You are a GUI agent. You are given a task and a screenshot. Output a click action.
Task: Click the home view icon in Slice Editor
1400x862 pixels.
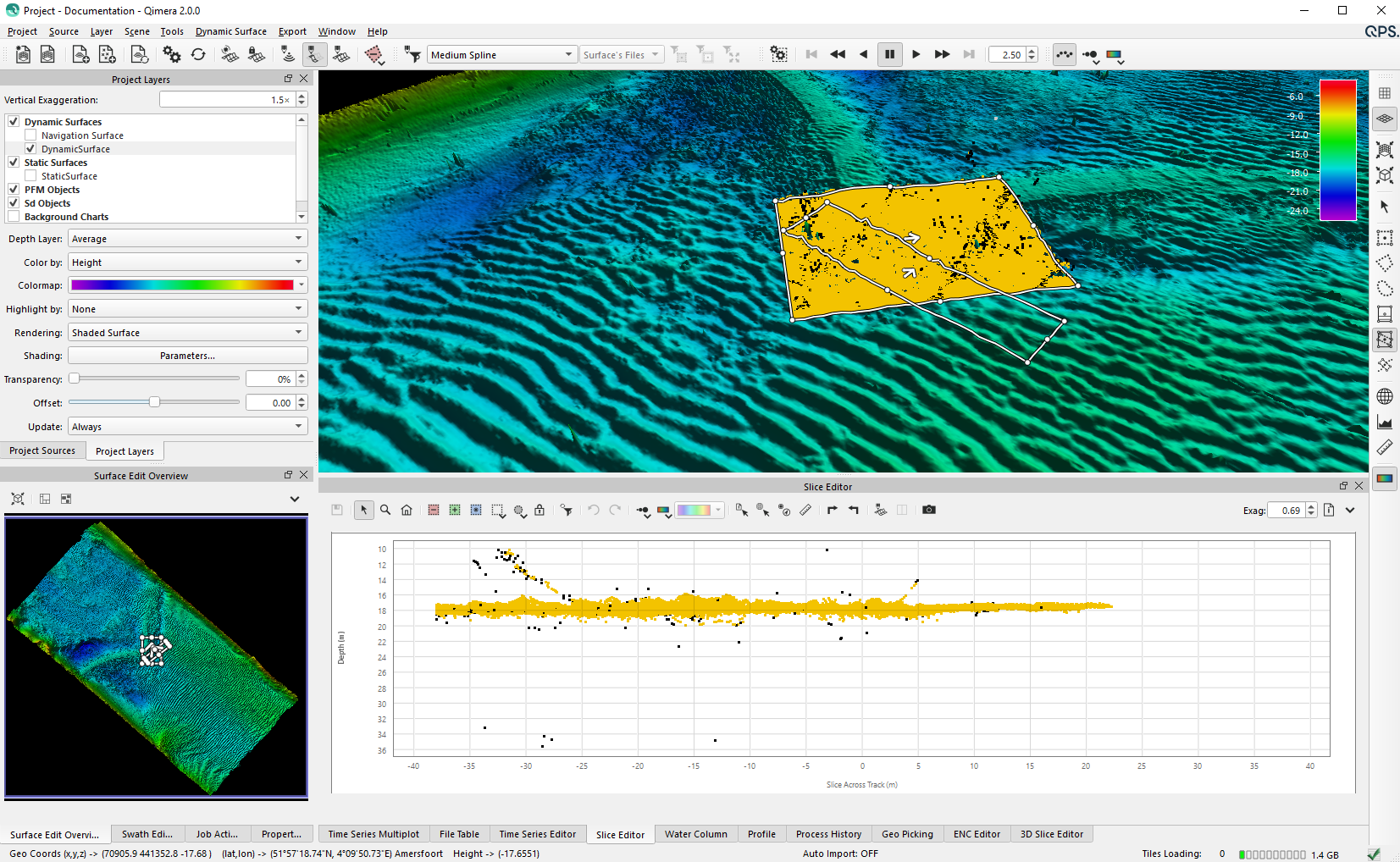pos(407,510)
